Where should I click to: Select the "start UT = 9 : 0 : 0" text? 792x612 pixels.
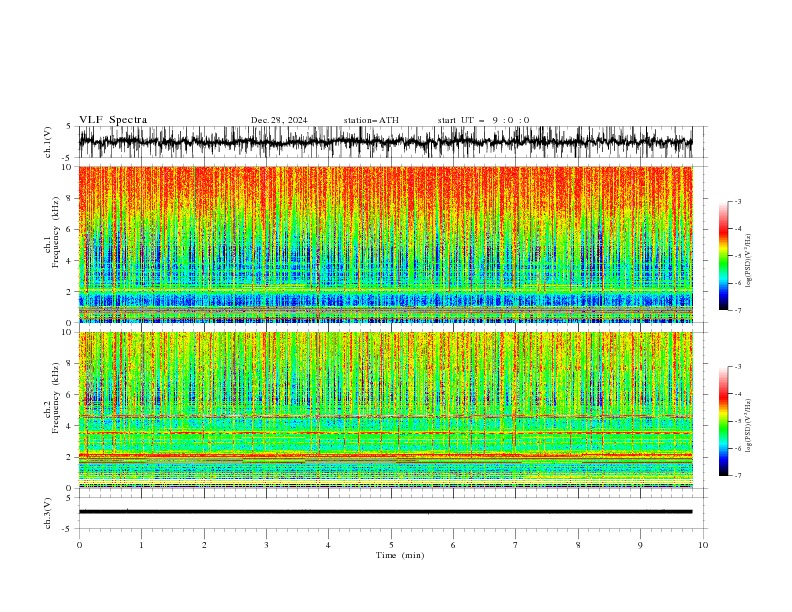pyautogui.click(x=483, y=120)
